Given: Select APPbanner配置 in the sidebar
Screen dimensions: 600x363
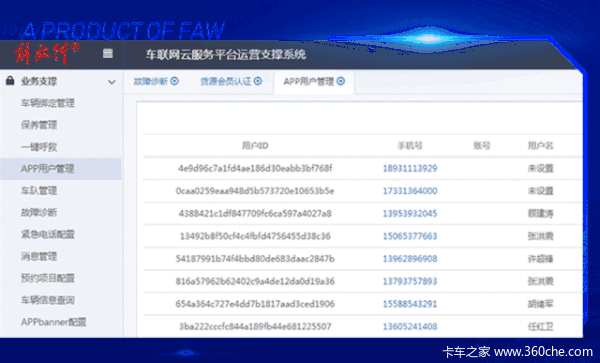Looking at the screenshot, I should click(x=54, y=322).
